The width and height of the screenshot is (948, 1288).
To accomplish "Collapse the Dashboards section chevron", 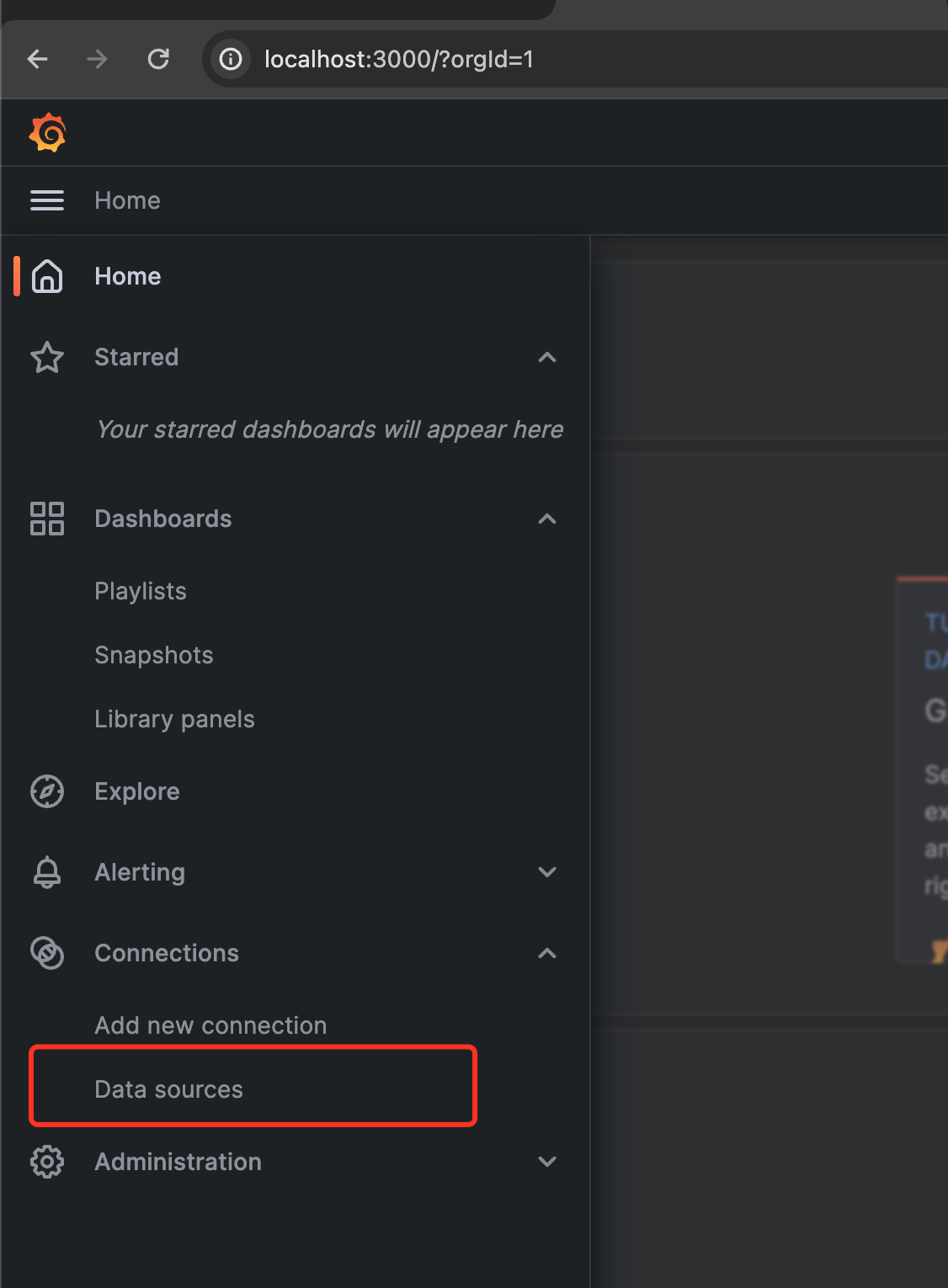I will tap(547, 519).
